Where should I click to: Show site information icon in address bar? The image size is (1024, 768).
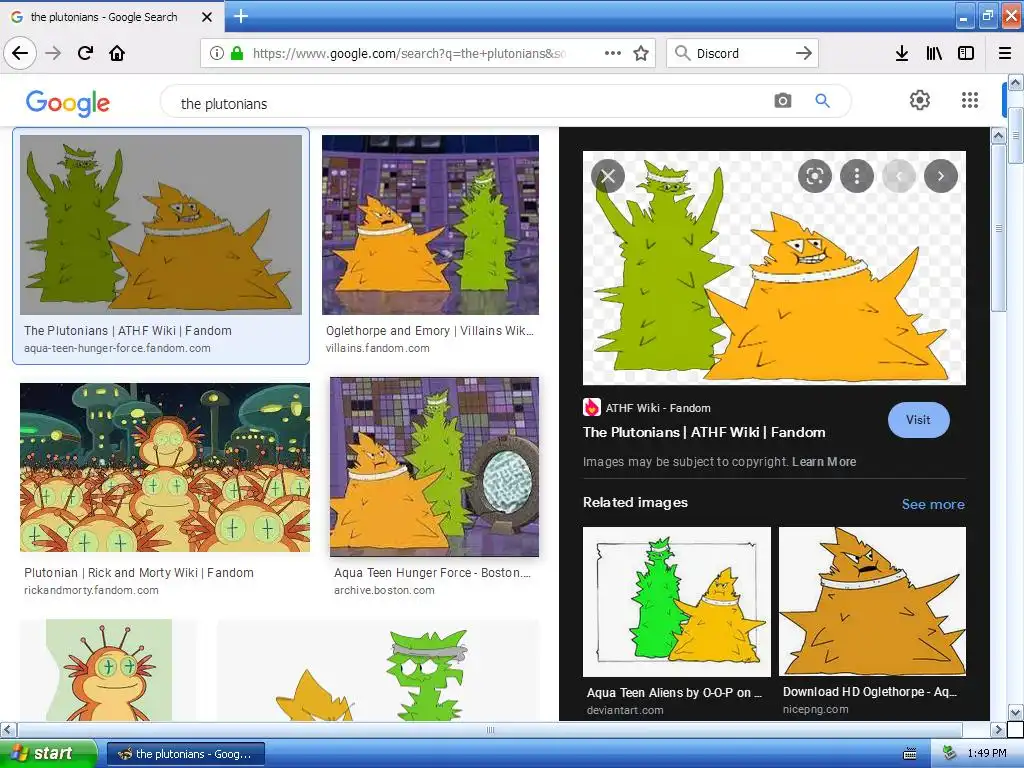(216, 53)
